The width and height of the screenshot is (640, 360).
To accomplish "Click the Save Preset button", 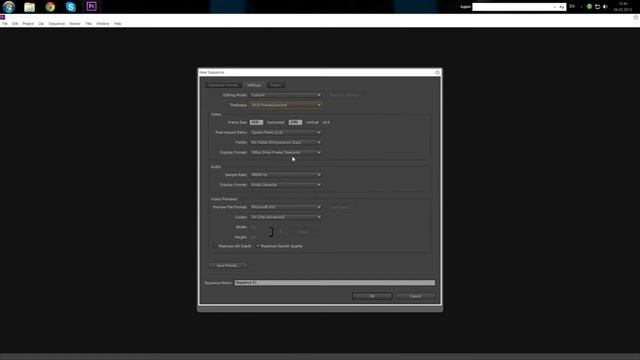I will (227, 266).
